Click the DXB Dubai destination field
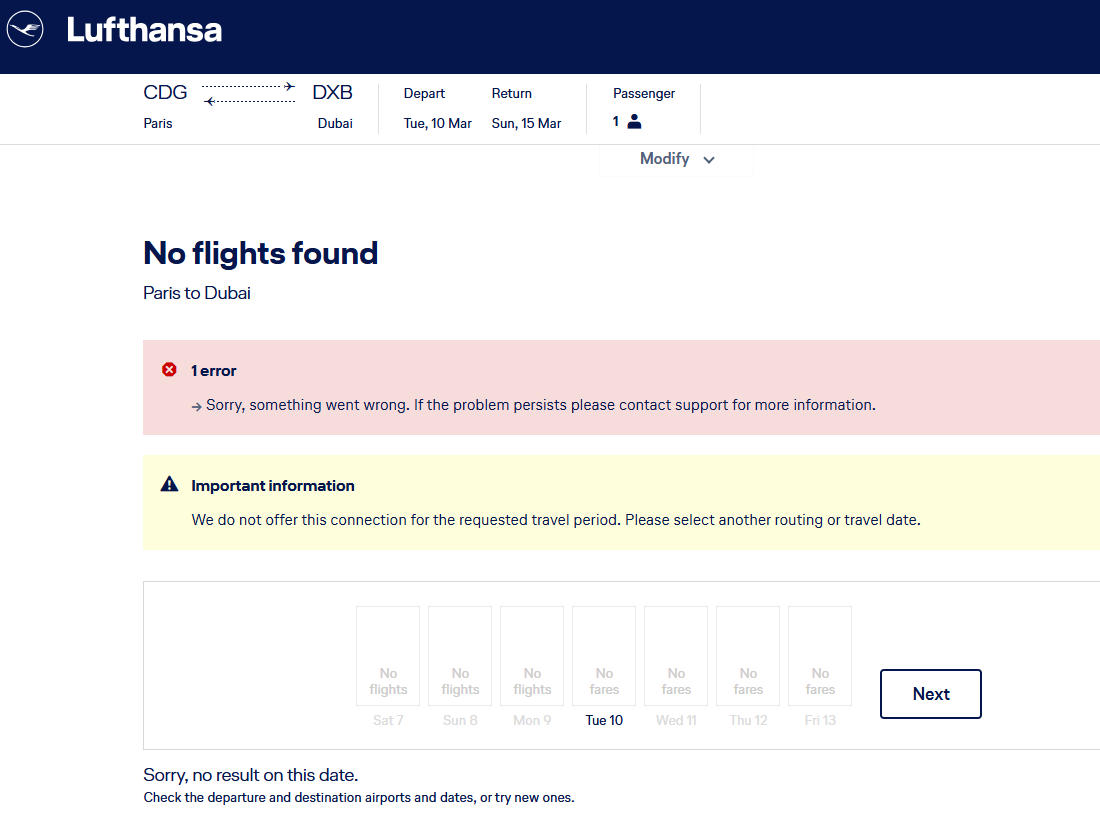 333,107
